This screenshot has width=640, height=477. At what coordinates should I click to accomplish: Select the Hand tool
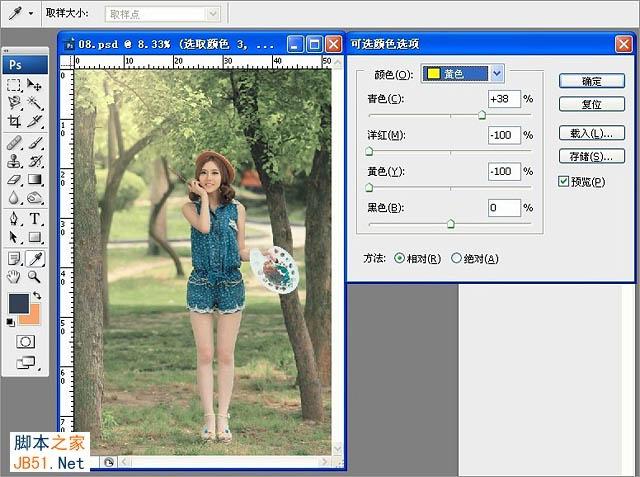click(x=14, y=277)
